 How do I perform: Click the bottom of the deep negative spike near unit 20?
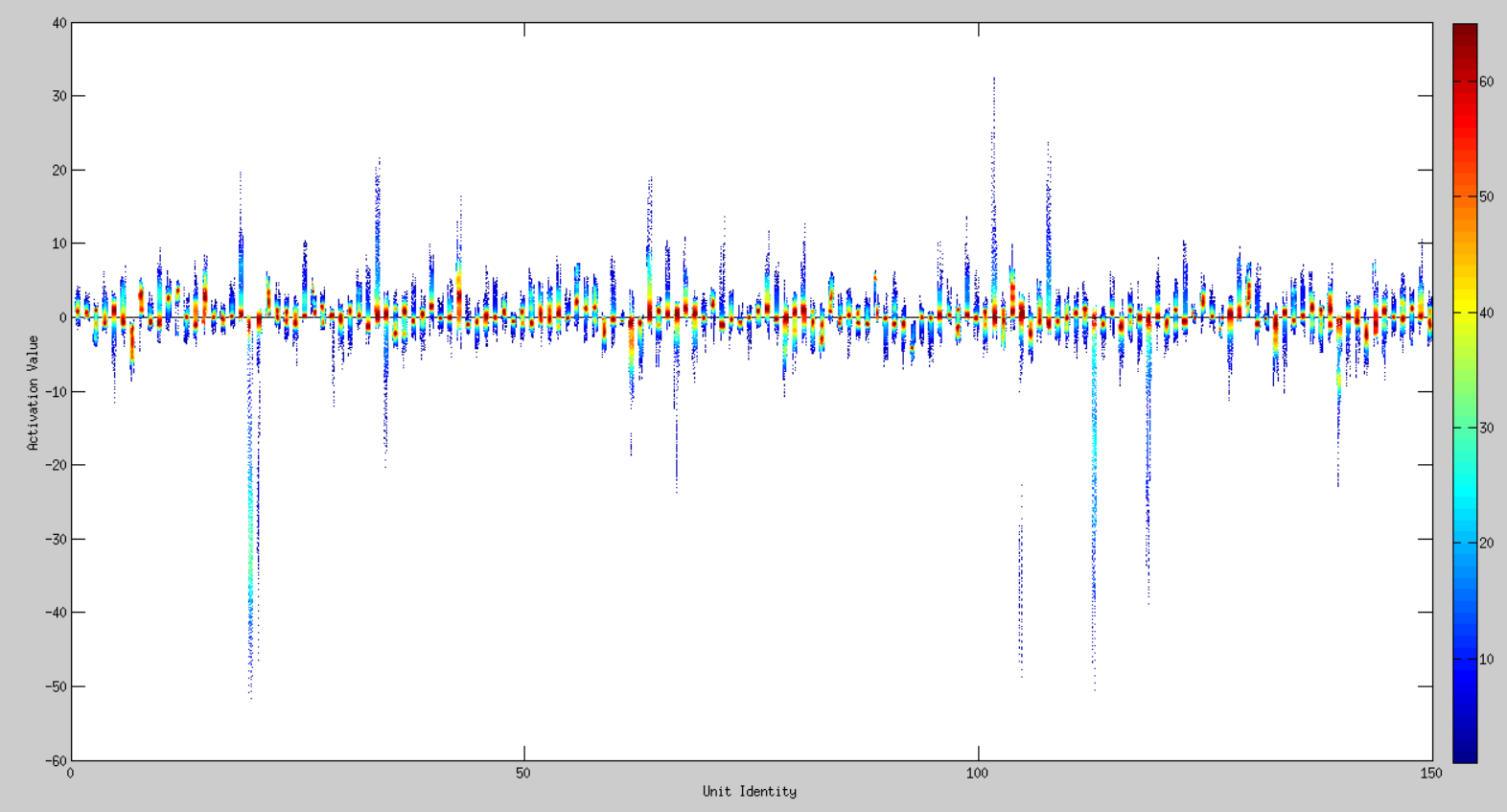(250, 696)
